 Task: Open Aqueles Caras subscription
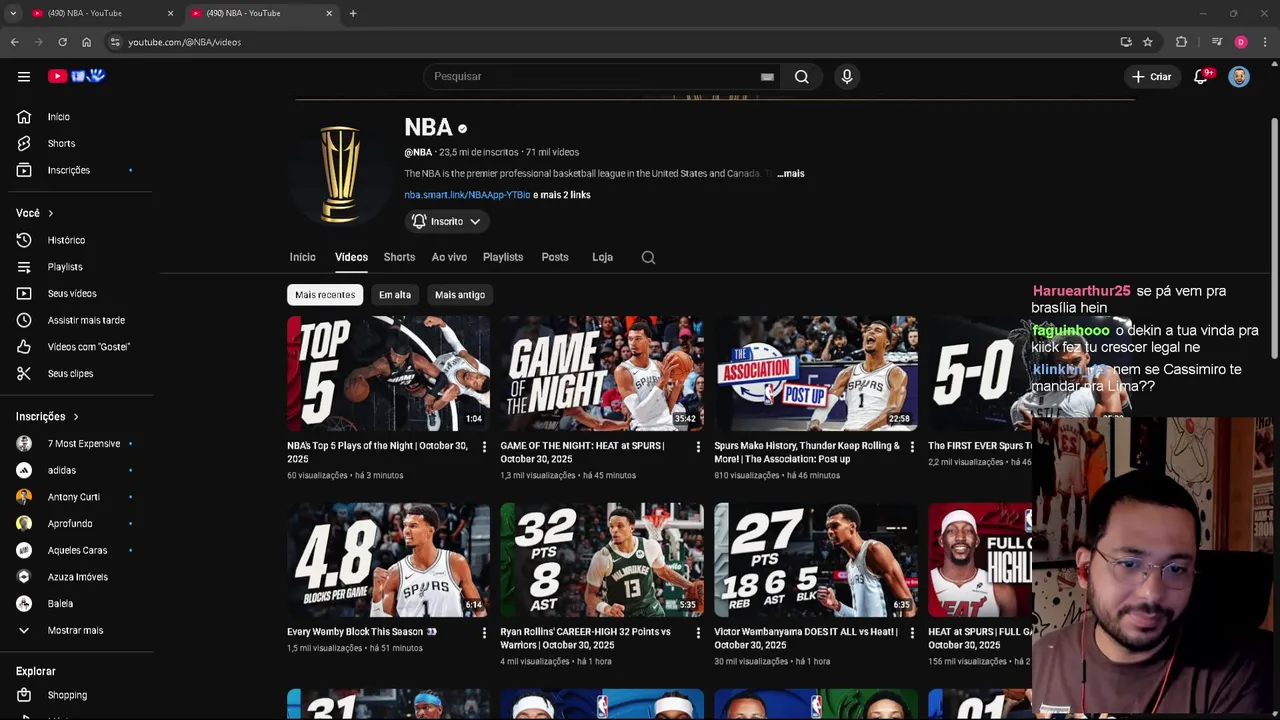click(x=77, y=550)
